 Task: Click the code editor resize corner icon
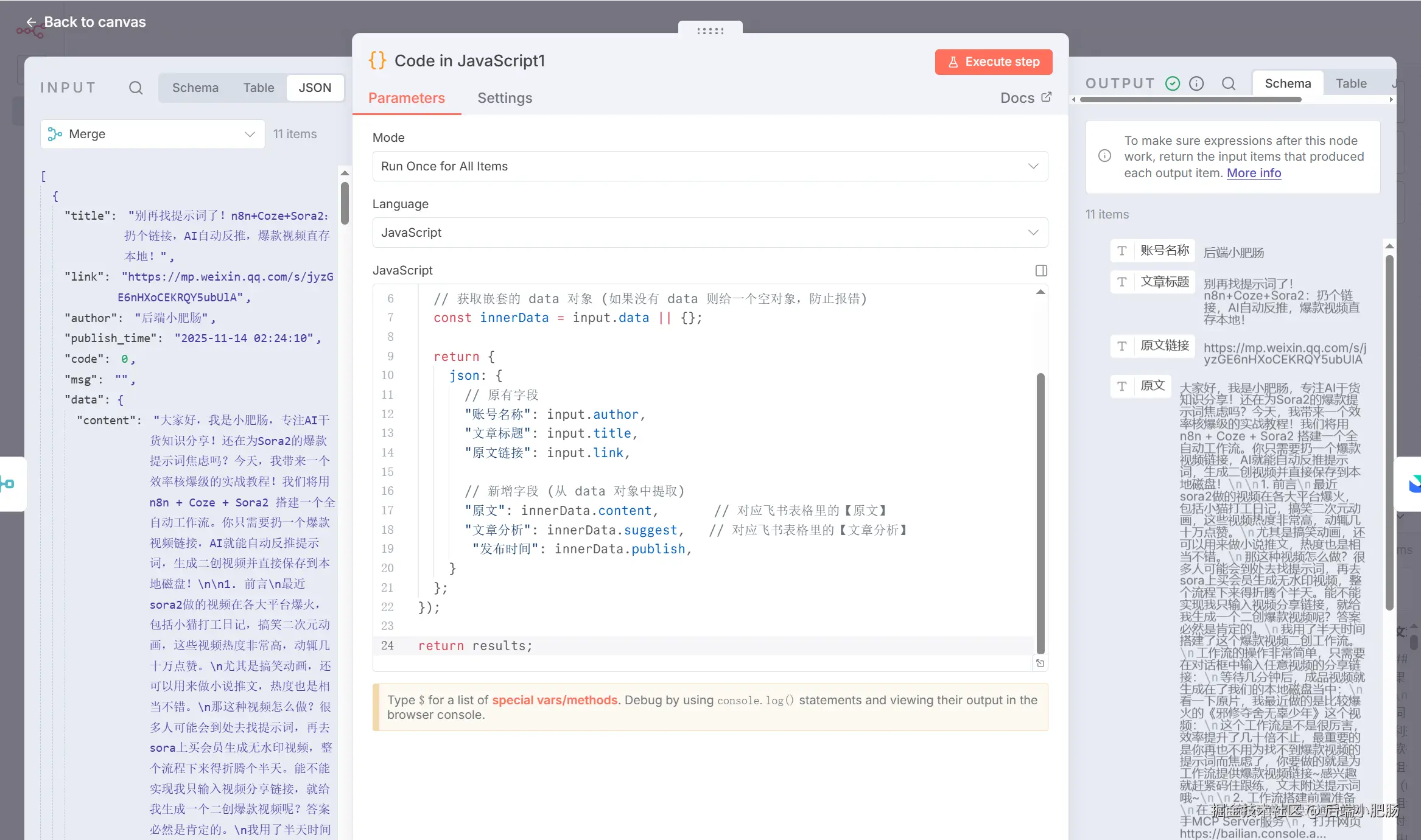[1040, 663]
